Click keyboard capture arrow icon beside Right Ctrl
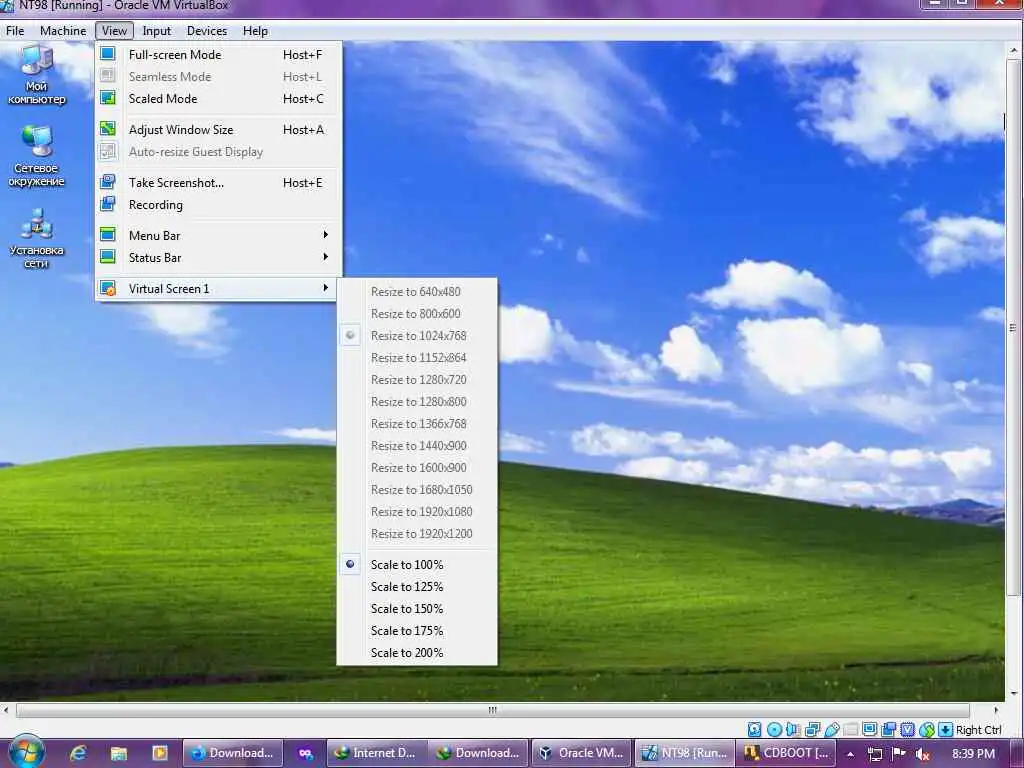Image resolution: width=1024 pixels, height=768 pixels. [x=946, y=729]
